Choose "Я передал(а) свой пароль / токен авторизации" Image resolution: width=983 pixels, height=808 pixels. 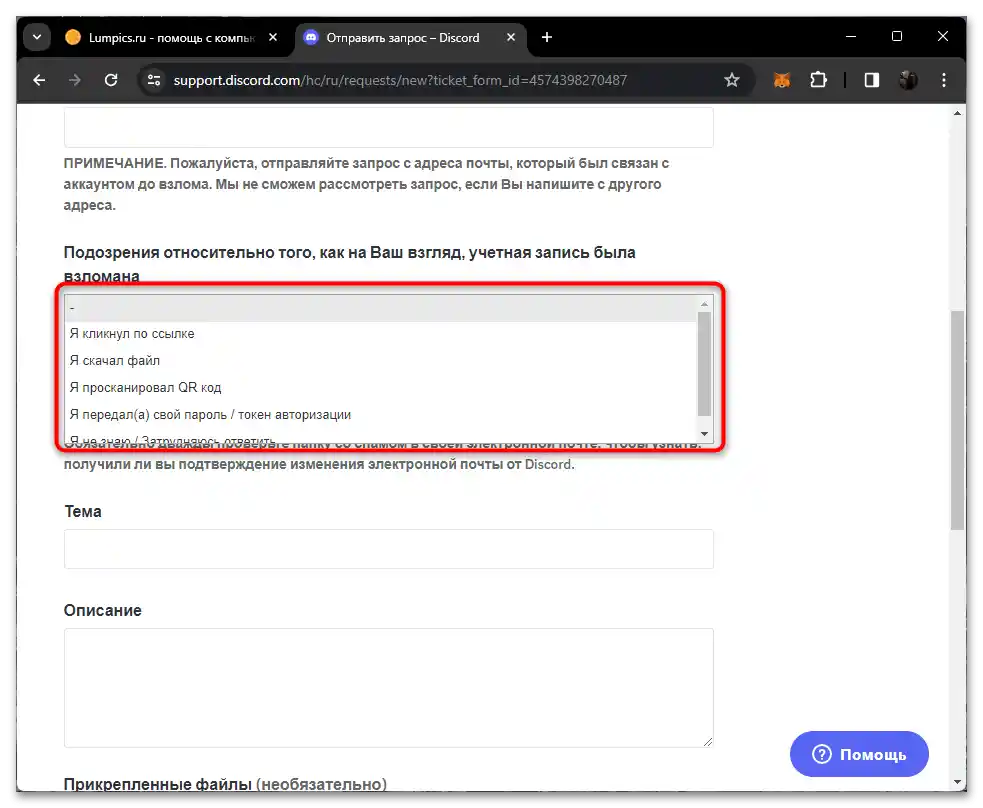click(381, 414)
